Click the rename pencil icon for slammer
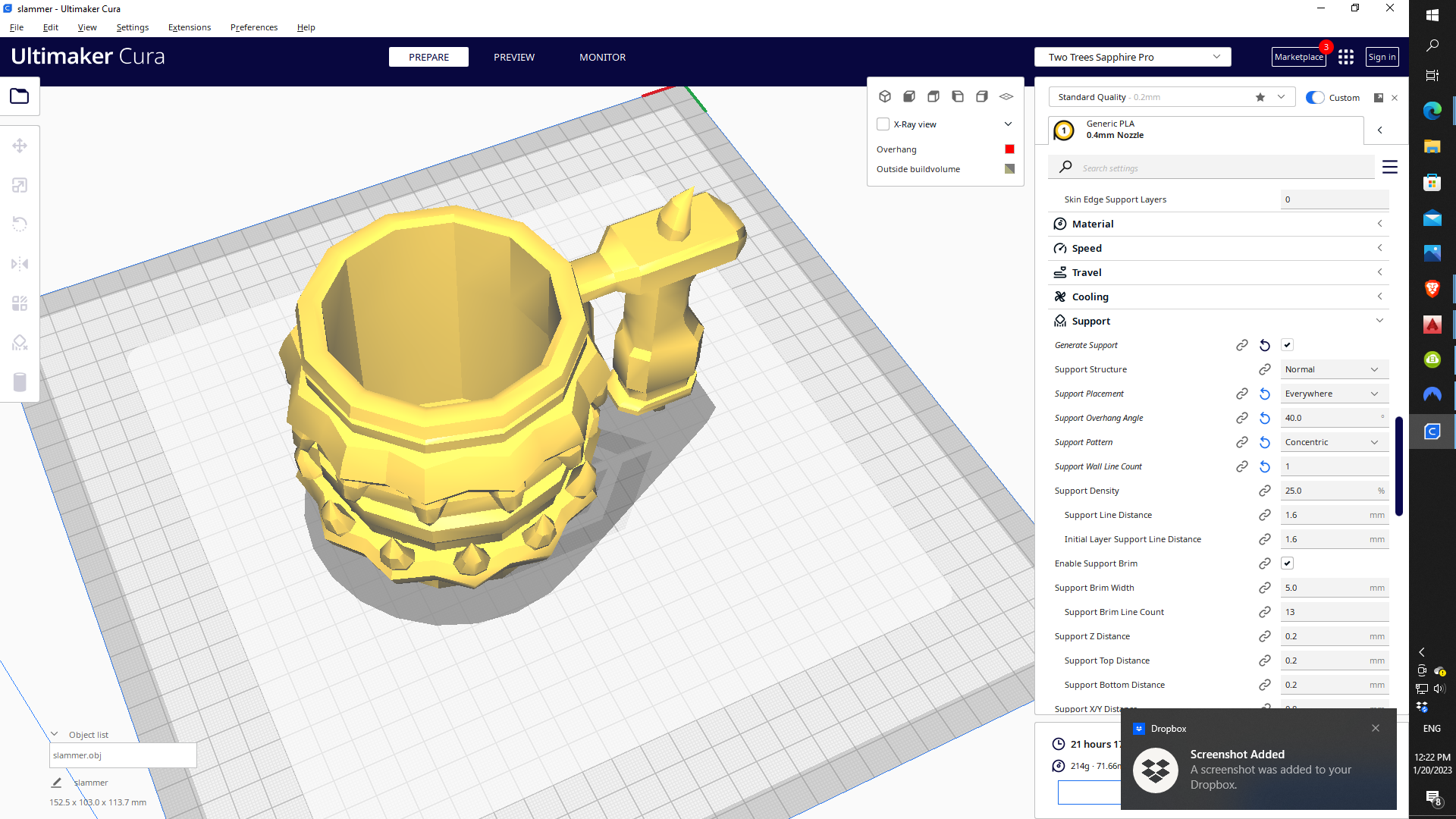The image size is (1456, 819). [x=56, y=783]
